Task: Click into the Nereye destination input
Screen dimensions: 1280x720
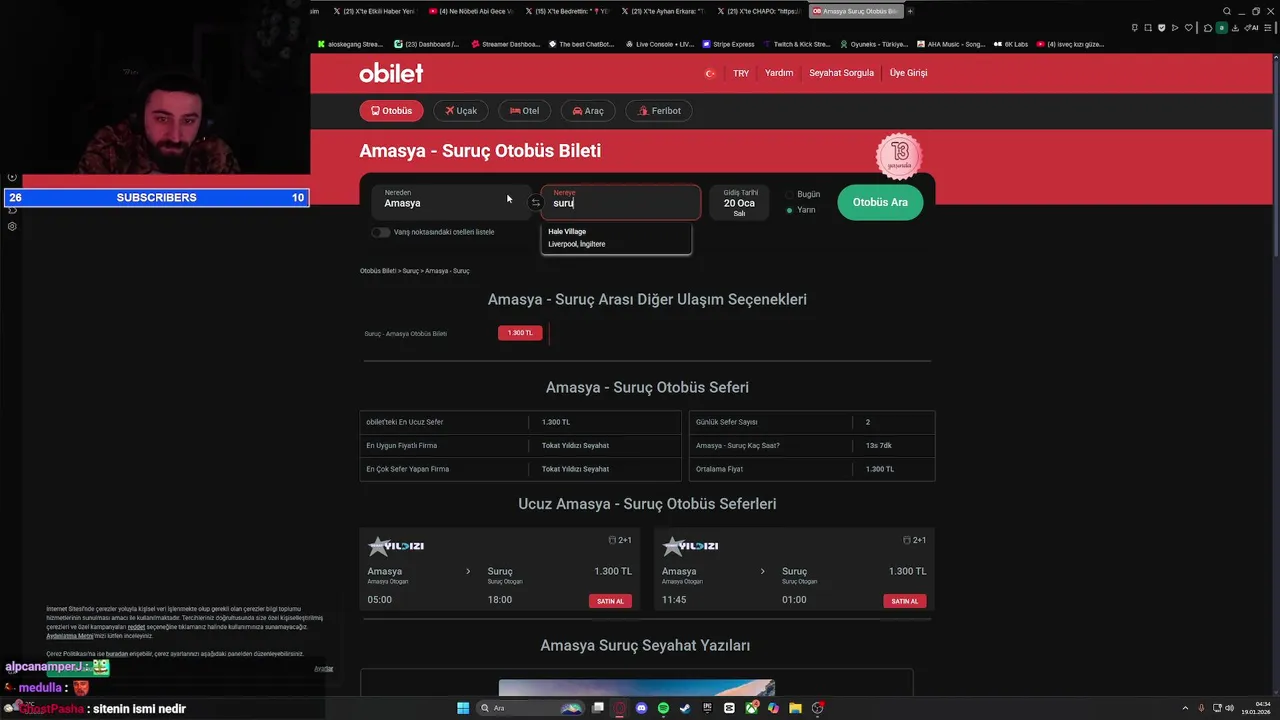Action: pyautogui.click(x=621, y=202)
